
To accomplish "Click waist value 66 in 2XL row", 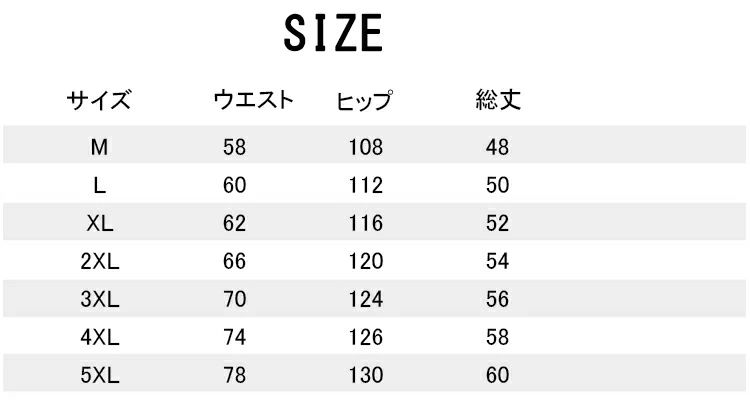I will (x=234, y=261).
